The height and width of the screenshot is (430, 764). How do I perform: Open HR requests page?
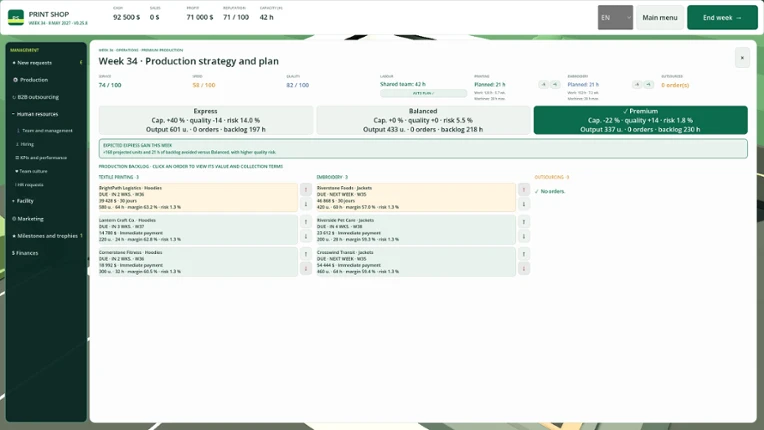click(30, 185)
